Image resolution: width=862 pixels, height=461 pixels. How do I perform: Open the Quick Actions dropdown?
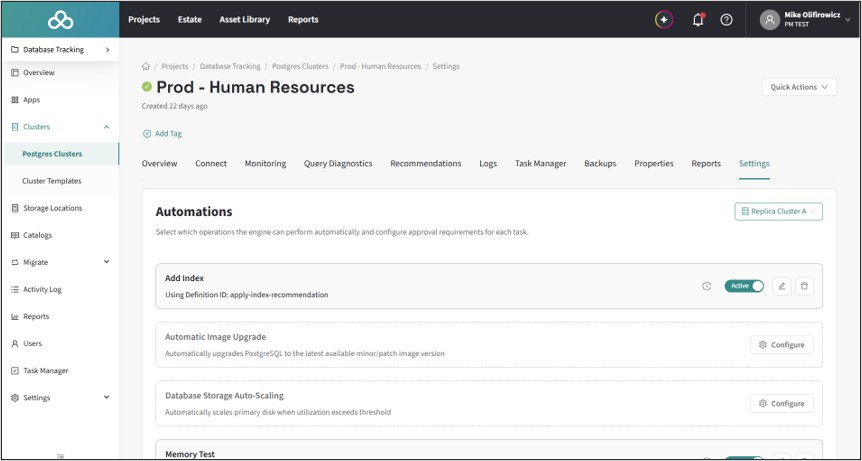pos(799,87)
